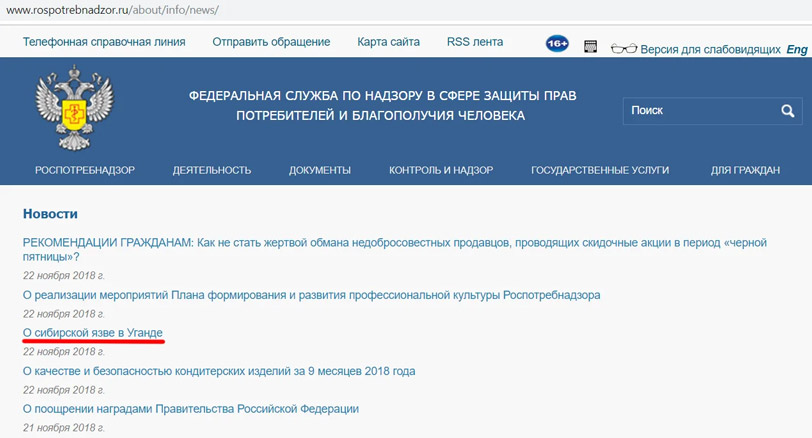Select ГОСУДАРСТВЕННЫЕ УСЛУГИ menu item
Viewport: 812px width, 438px height.
coord(600,170)
